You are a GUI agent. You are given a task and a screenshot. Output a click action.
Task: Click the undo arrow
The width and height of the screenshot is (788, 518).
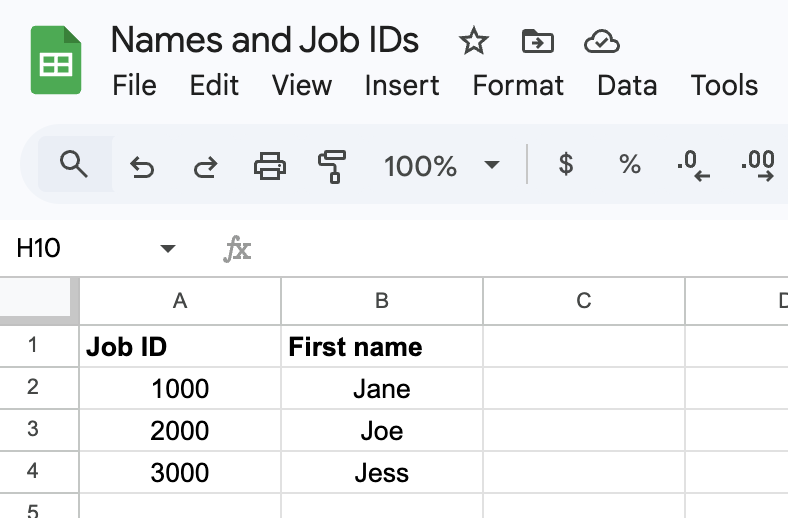[x=142, y=166]
